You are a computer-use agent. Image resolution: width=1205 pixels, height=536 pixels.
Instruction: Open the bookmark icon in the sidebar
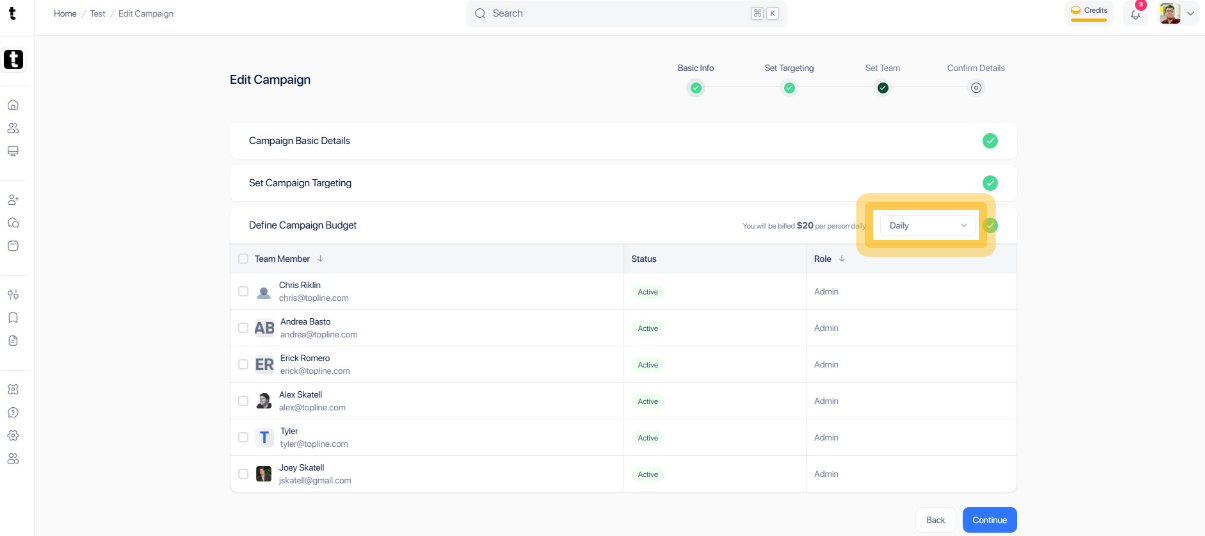pyautogui.click(x=13, y=318)
